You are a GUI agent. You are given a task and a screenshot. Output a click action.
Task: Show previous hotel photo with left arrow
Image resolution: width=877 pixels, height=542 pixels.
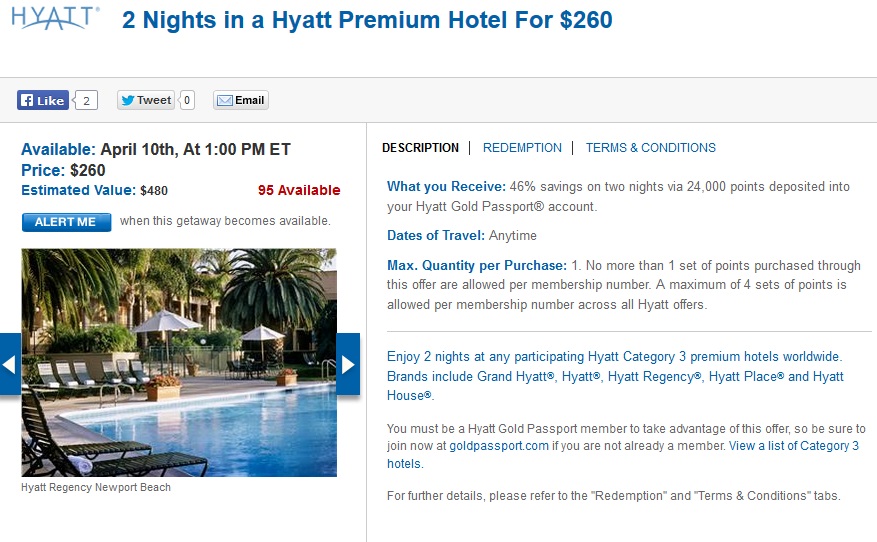10,364
